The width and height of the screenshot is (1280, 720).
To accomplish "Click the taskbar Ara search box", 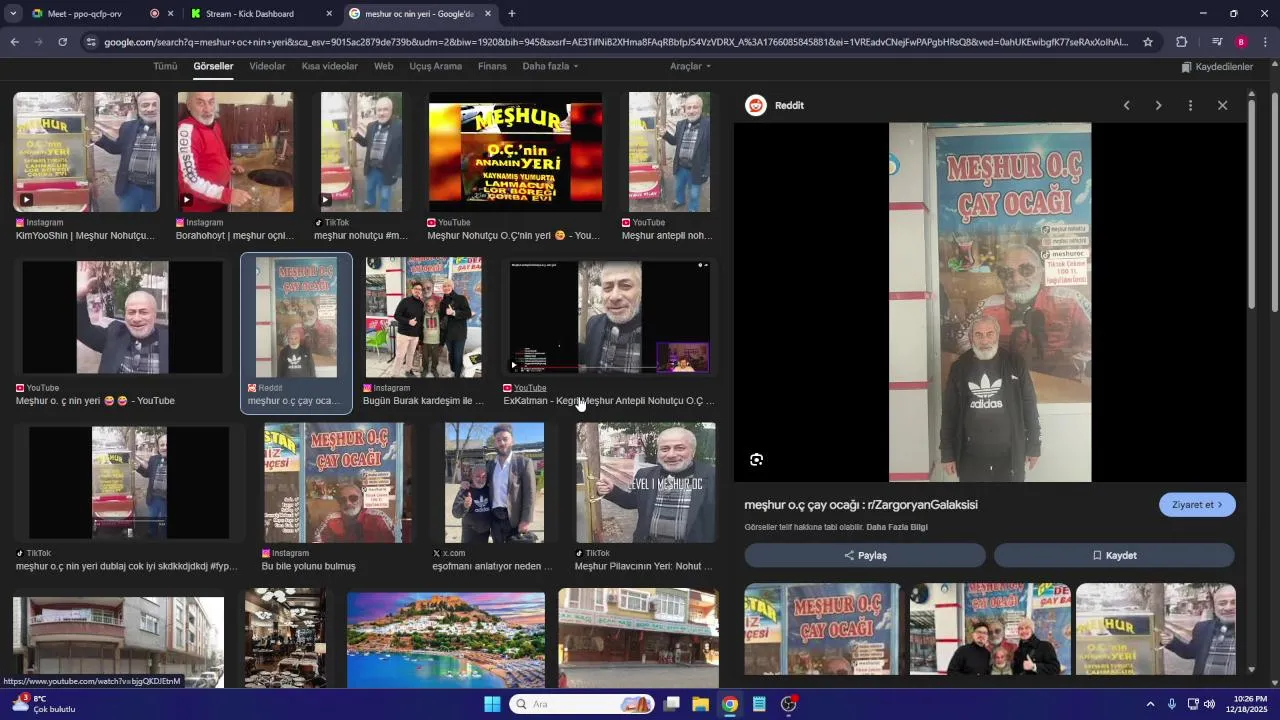I will [x=583, y=704].
